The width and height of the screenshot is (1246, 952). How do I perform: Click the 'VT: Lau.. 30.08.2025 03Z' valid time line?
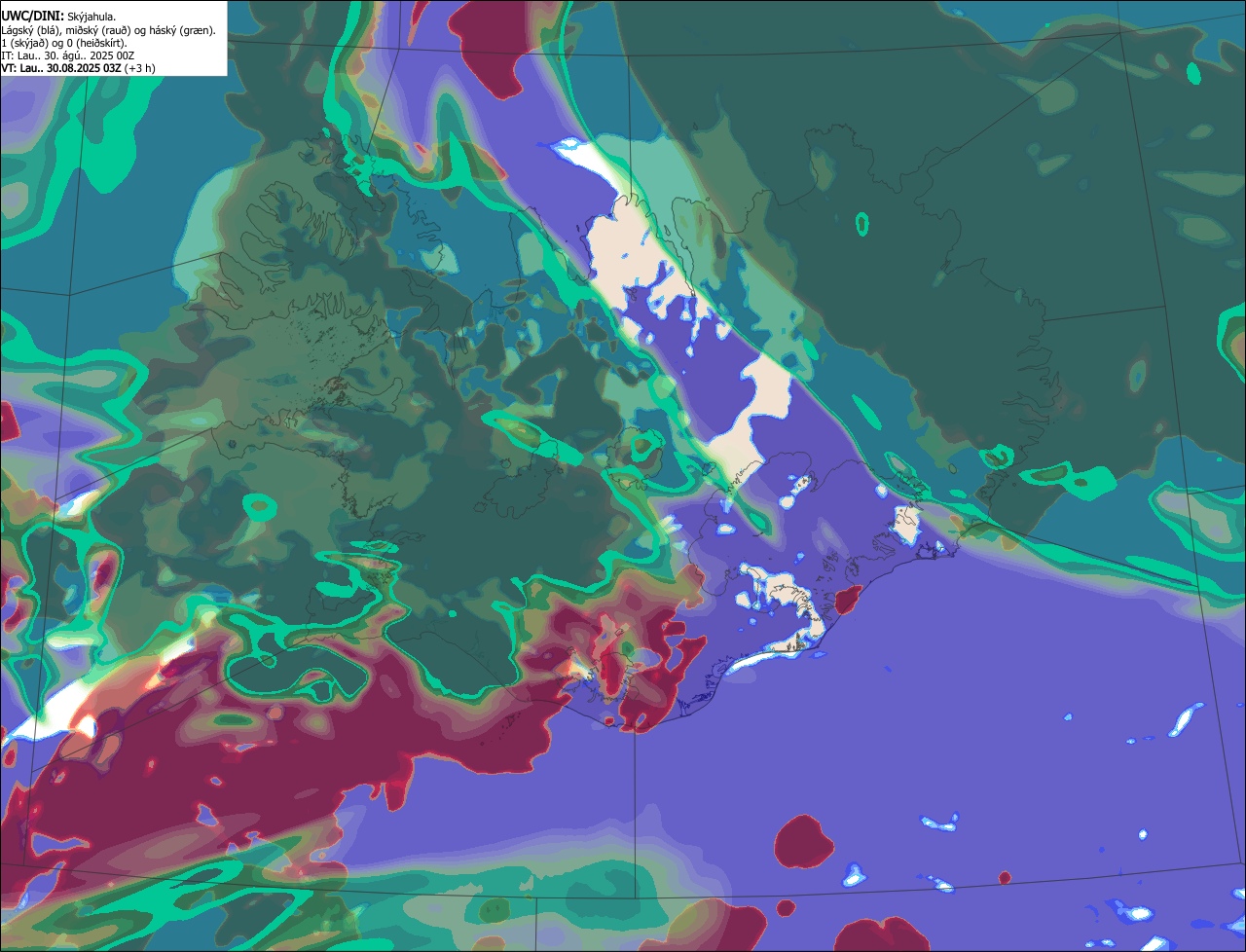(78, 68)
